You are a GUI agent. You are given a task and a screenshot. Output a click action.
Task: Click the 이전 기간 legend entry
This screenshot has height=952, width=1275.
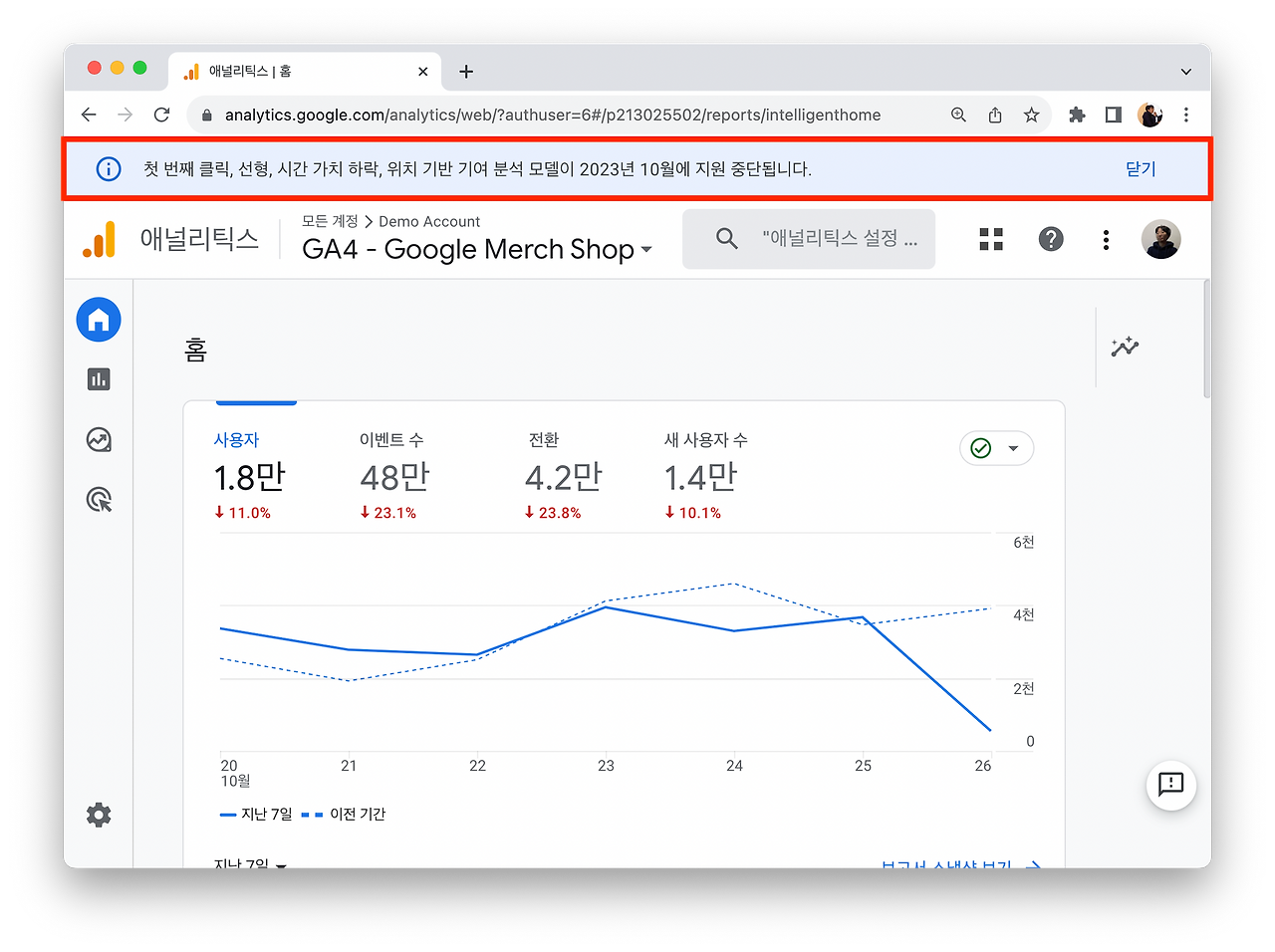pyautogui.click(x=344, y=815)
